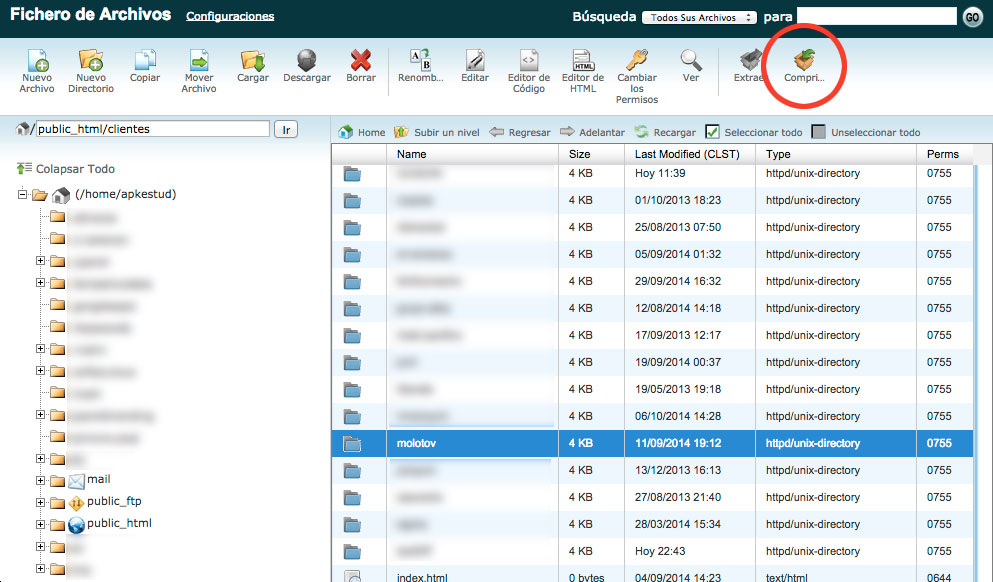Expand the public_html folder node

41,524
